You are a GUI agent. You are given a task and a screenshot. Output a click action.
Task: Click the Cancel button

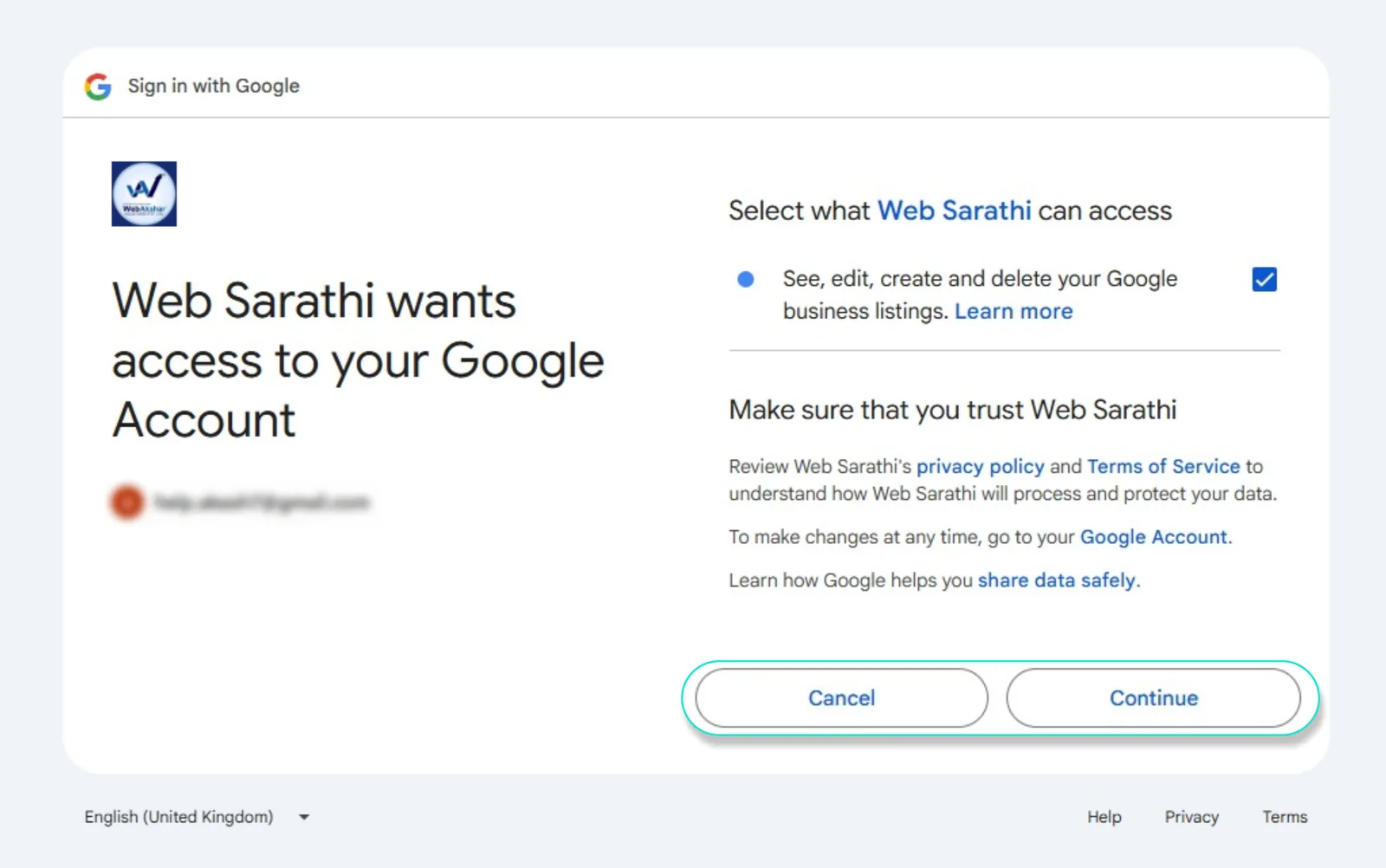point(841,698)
